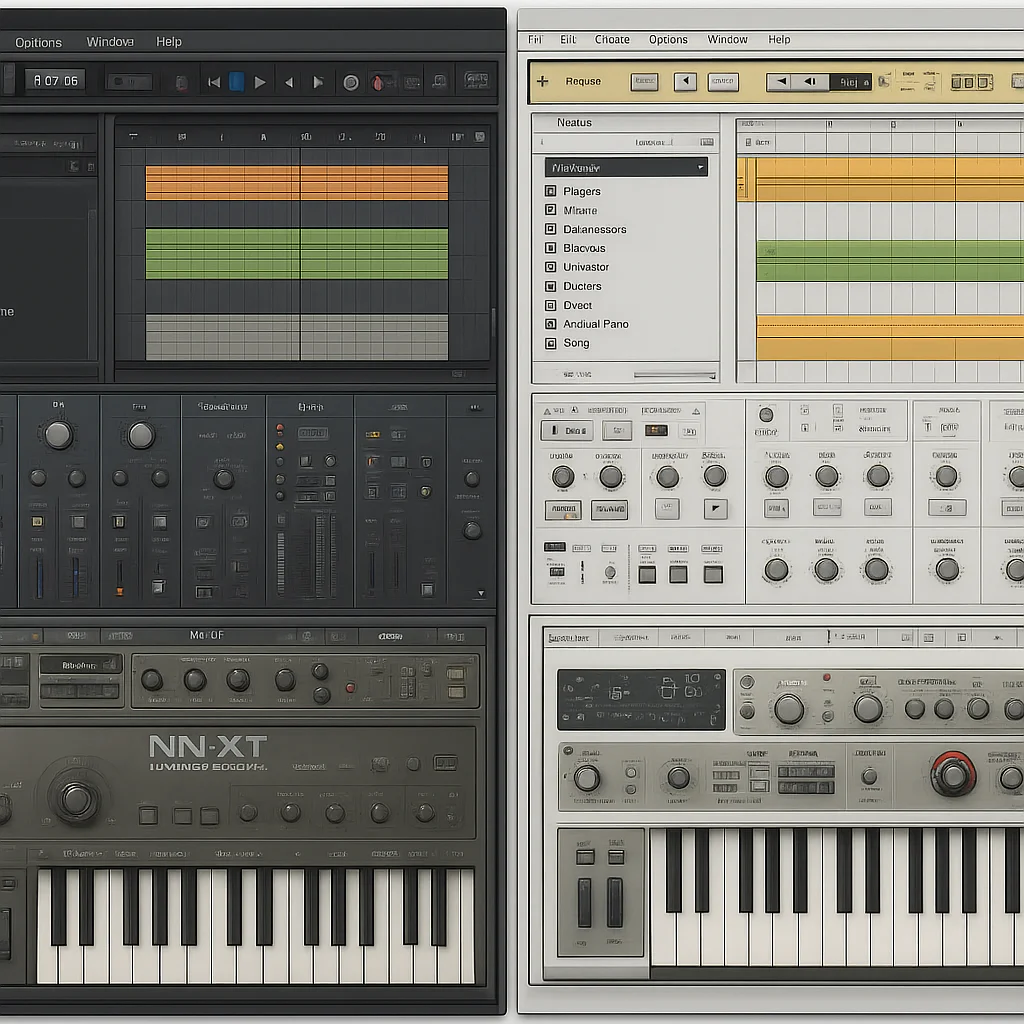Image resolution: width=1024 pixels, height=1024 pixels.
Task: Click the patch name display on the dark sampler strip
Action: point(81,665)
